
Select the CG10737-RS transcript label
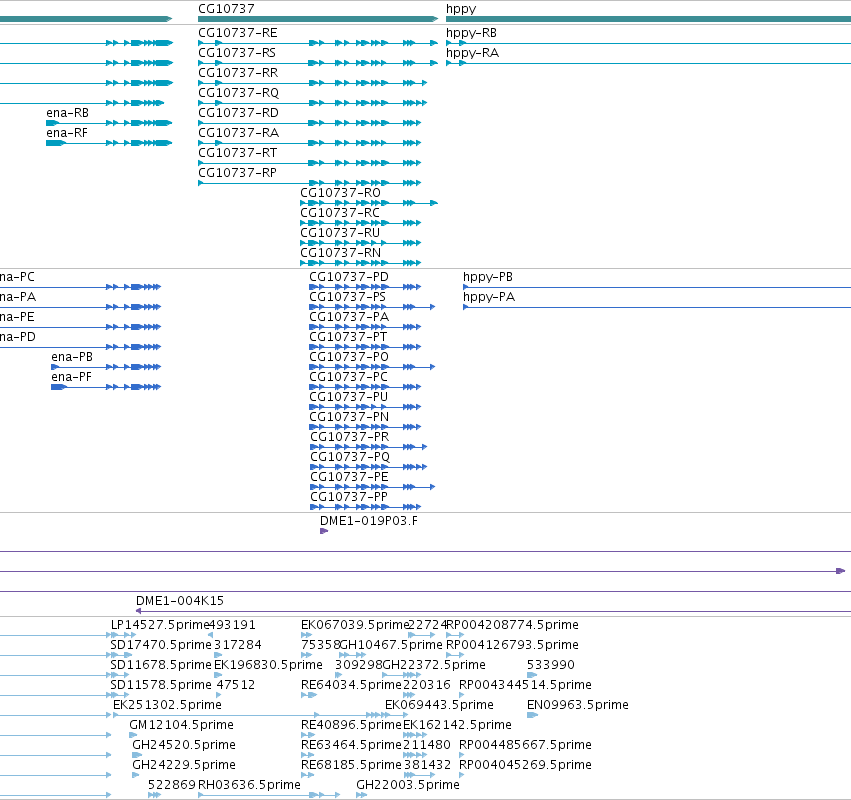[237, 53]
